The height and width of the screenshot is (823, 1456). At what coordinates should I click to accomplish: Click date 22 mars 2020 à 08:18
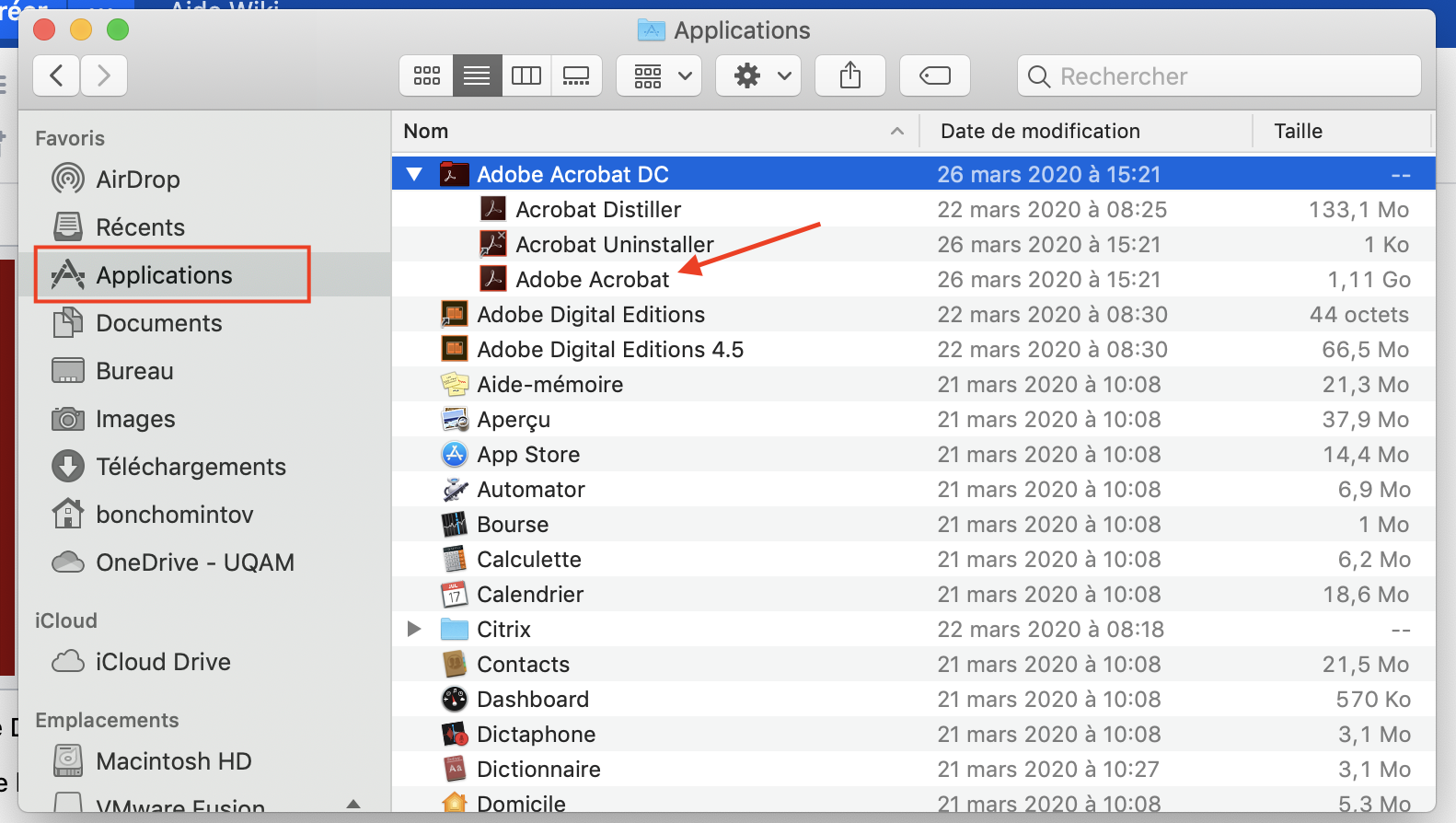[x=1050, y=629]
